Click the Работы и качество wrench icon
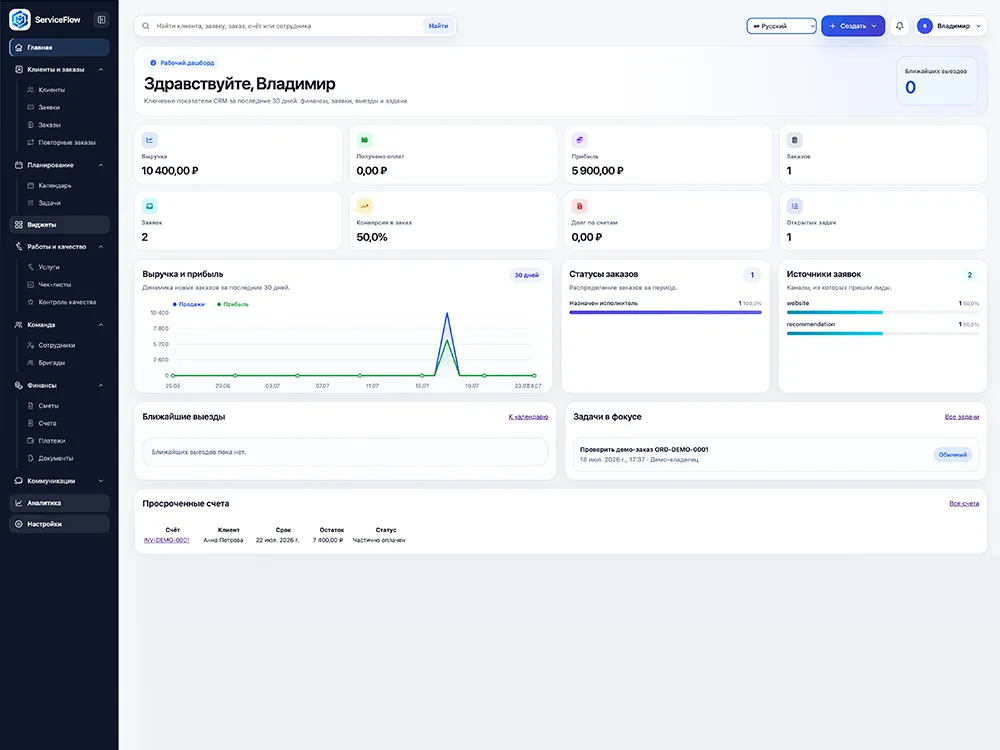 point(18,246)
